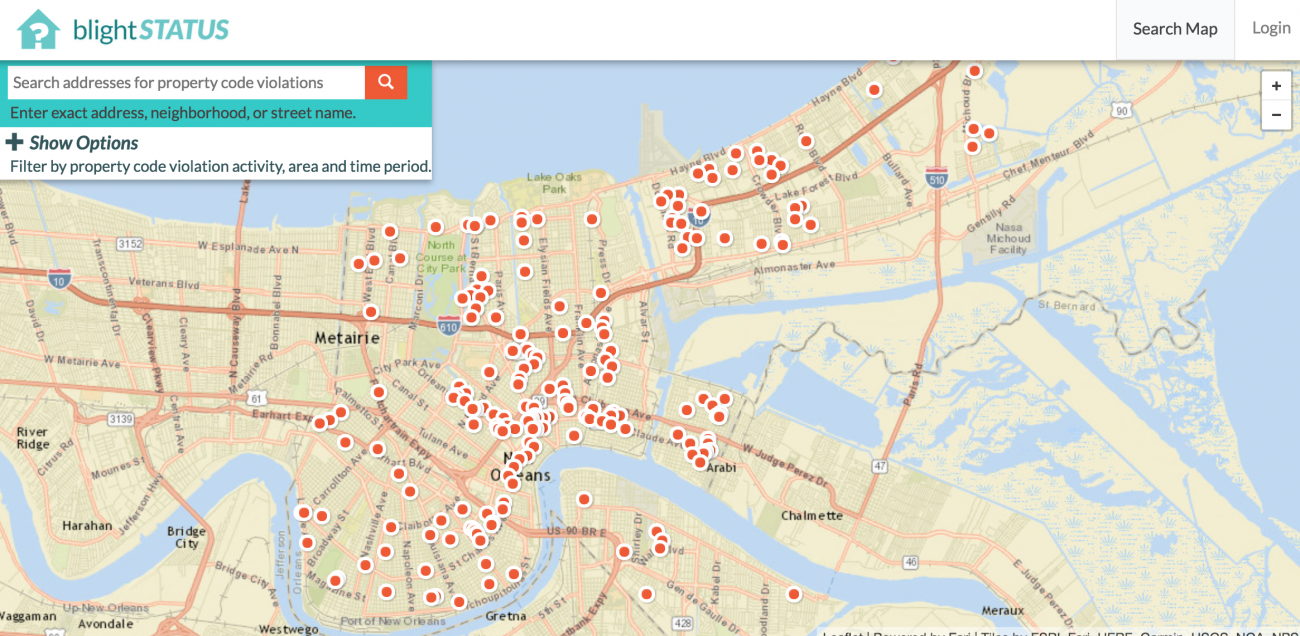Click the blightSTATUS title text link
Image resolution: width=1300 pixels, height=636 pixels.
[151, 29]
